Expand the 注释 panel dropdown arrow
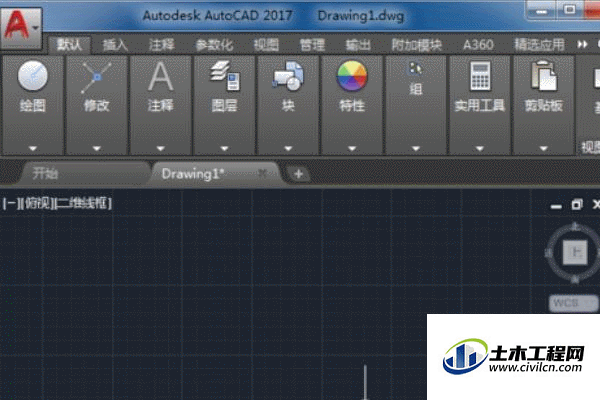 click(160, 148)
